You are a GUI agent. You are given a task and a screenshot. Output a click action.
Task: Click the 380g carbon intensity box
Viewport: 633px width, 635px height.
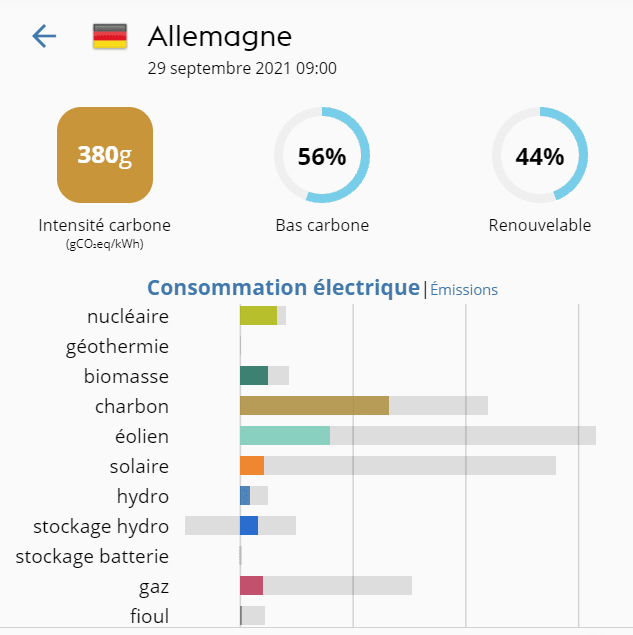coord(104,155)
